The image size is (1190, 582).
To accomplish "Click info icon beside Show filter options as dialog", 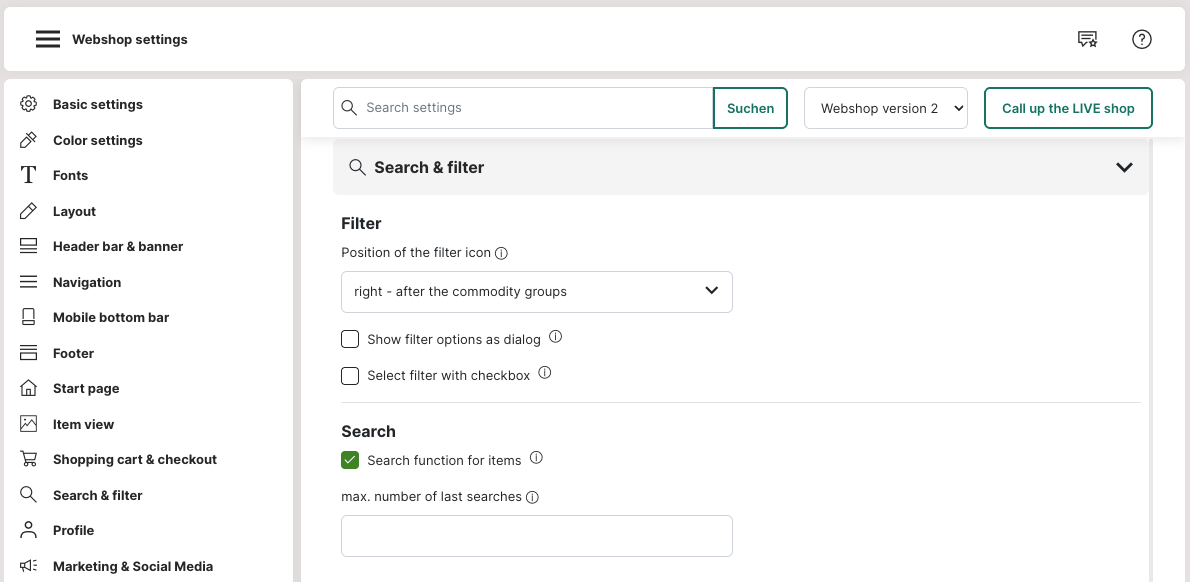I will (x=556, y=337).
